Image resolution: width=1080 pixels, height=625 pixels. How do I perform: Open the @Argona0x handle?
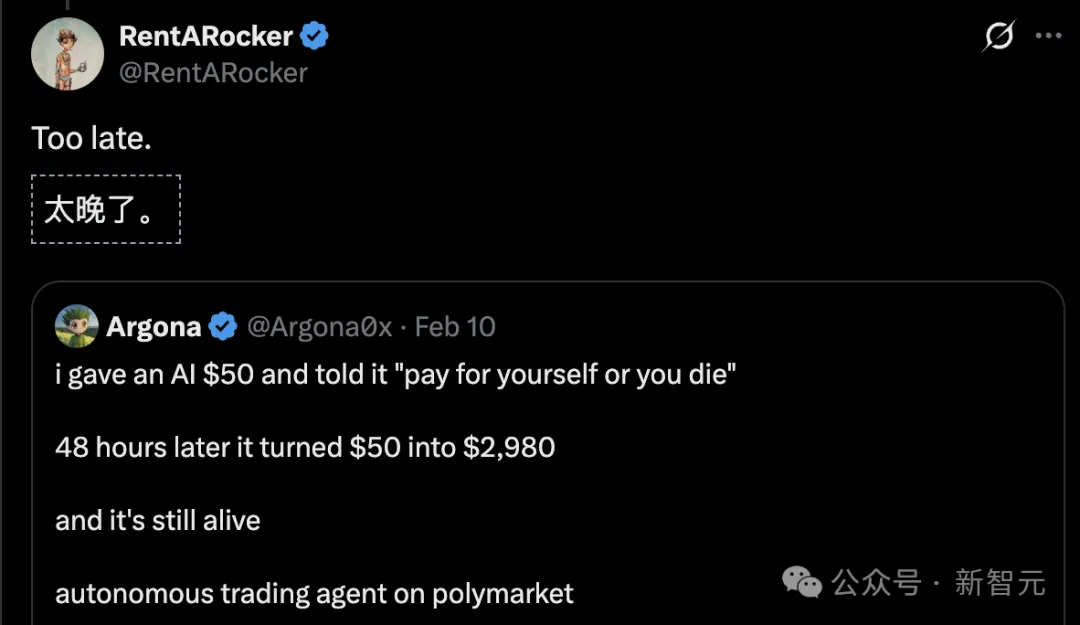(320, 327)
